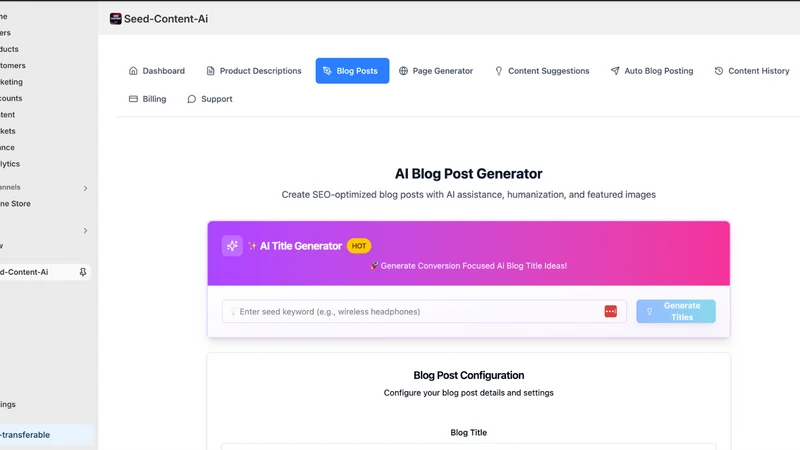This screenshot has width=800, height=450.
Task: Expand the sales channels chevron in sidebar
Action: tap(85, 188)
